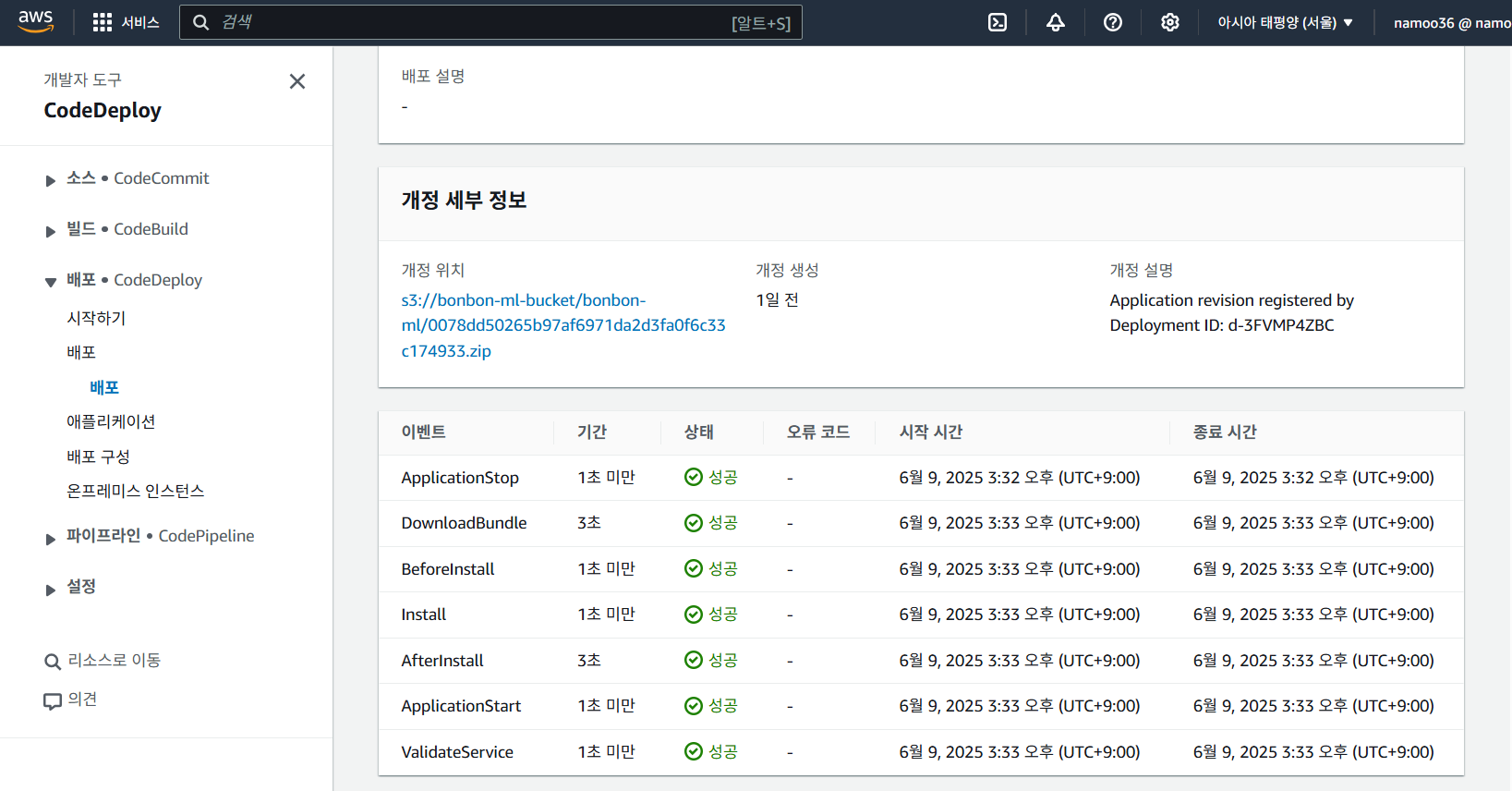Viewport: 1512px width, 791px height.
Task: Close the CodeDeploy side navigation panel
Action: click(297, 81)
